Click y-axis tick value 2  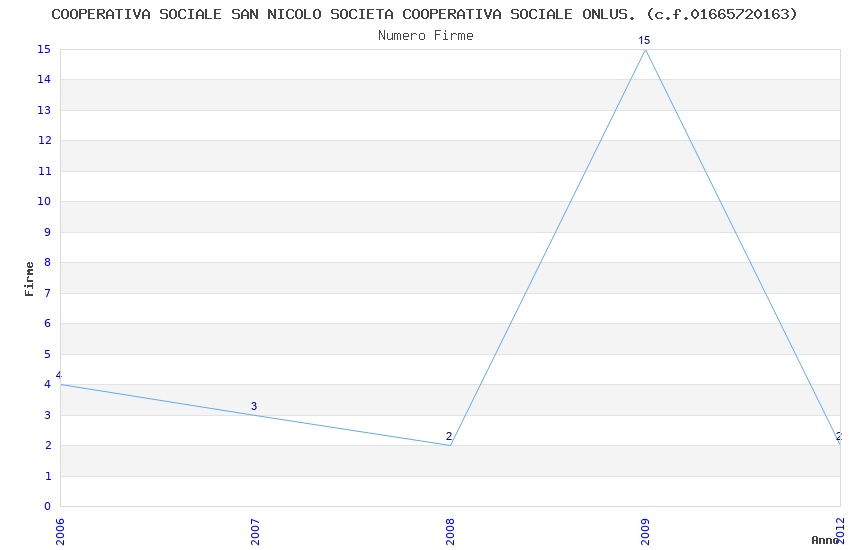pyautogui.click(x=48, y=445)
